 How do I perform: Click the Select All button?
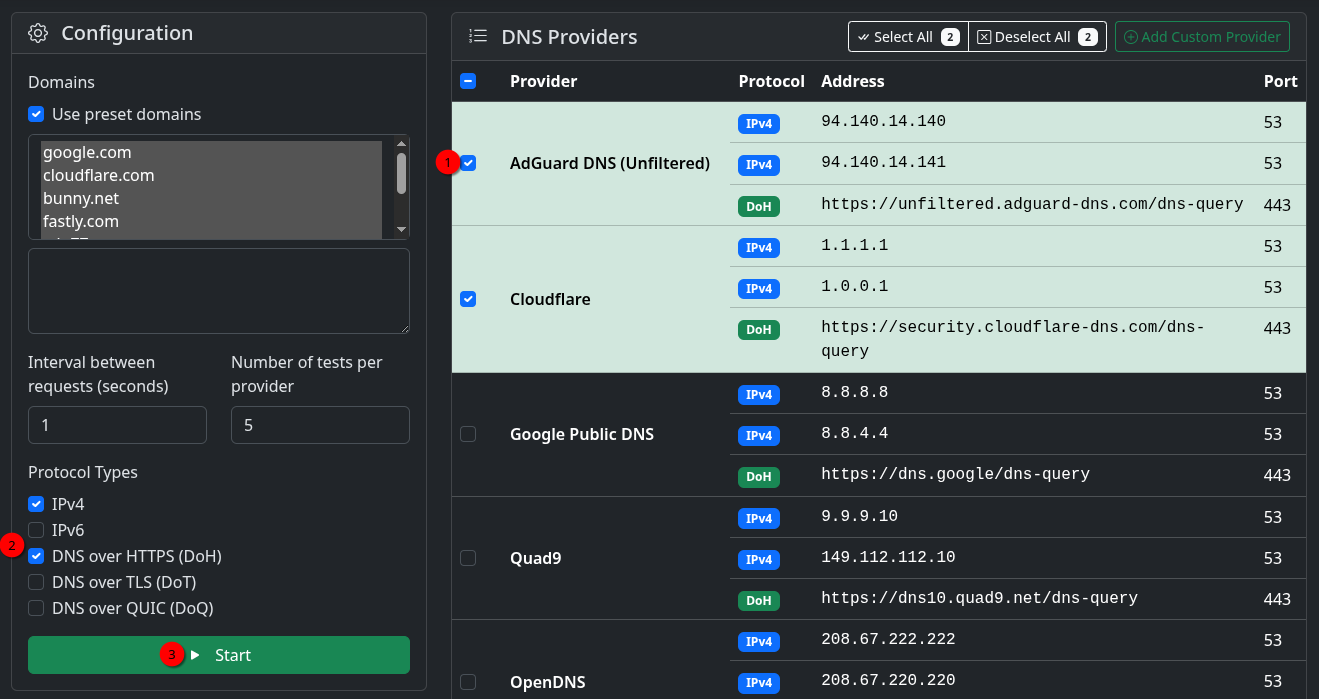(x=908, y=37)
